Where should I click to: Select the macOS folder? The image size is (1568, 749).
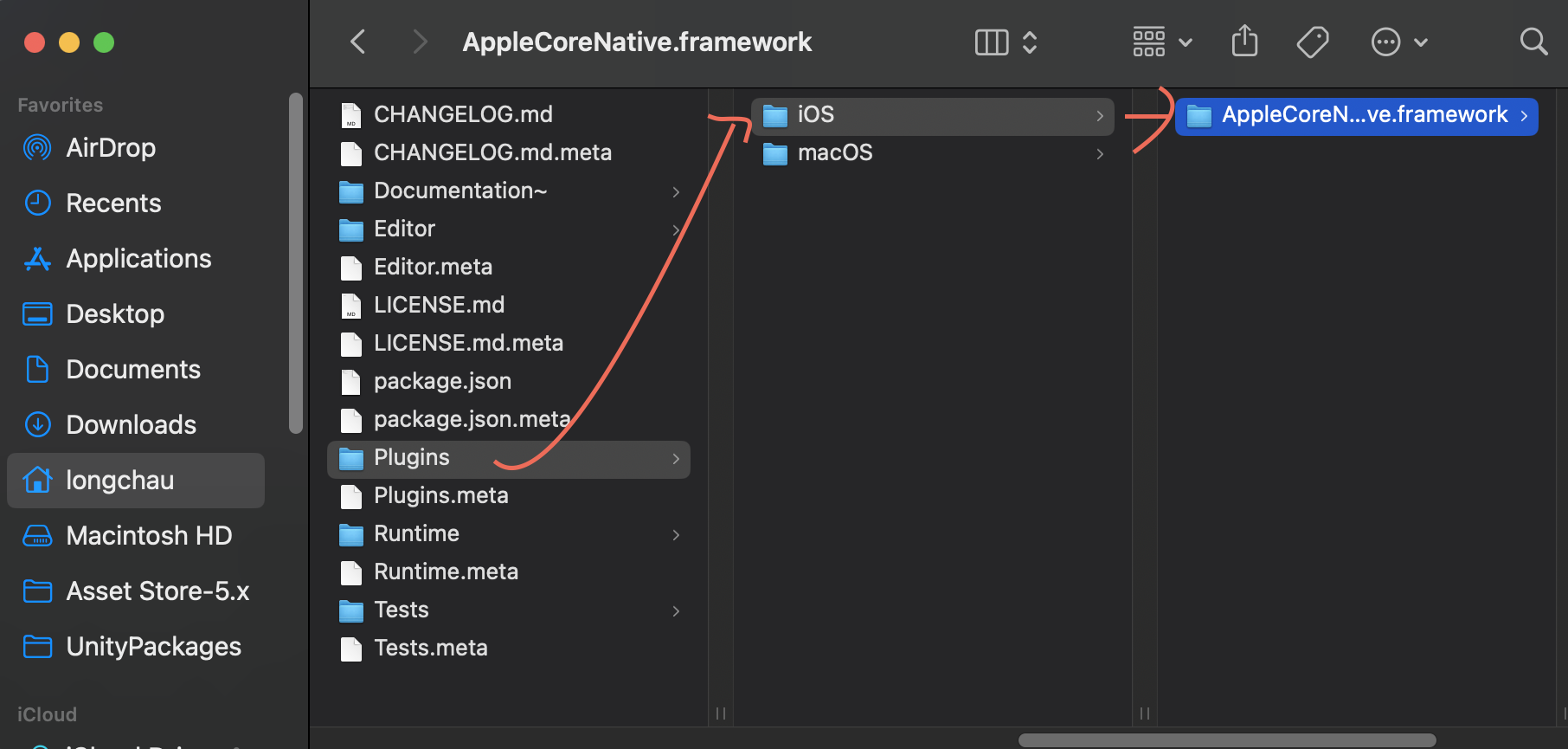pos(933,153)
